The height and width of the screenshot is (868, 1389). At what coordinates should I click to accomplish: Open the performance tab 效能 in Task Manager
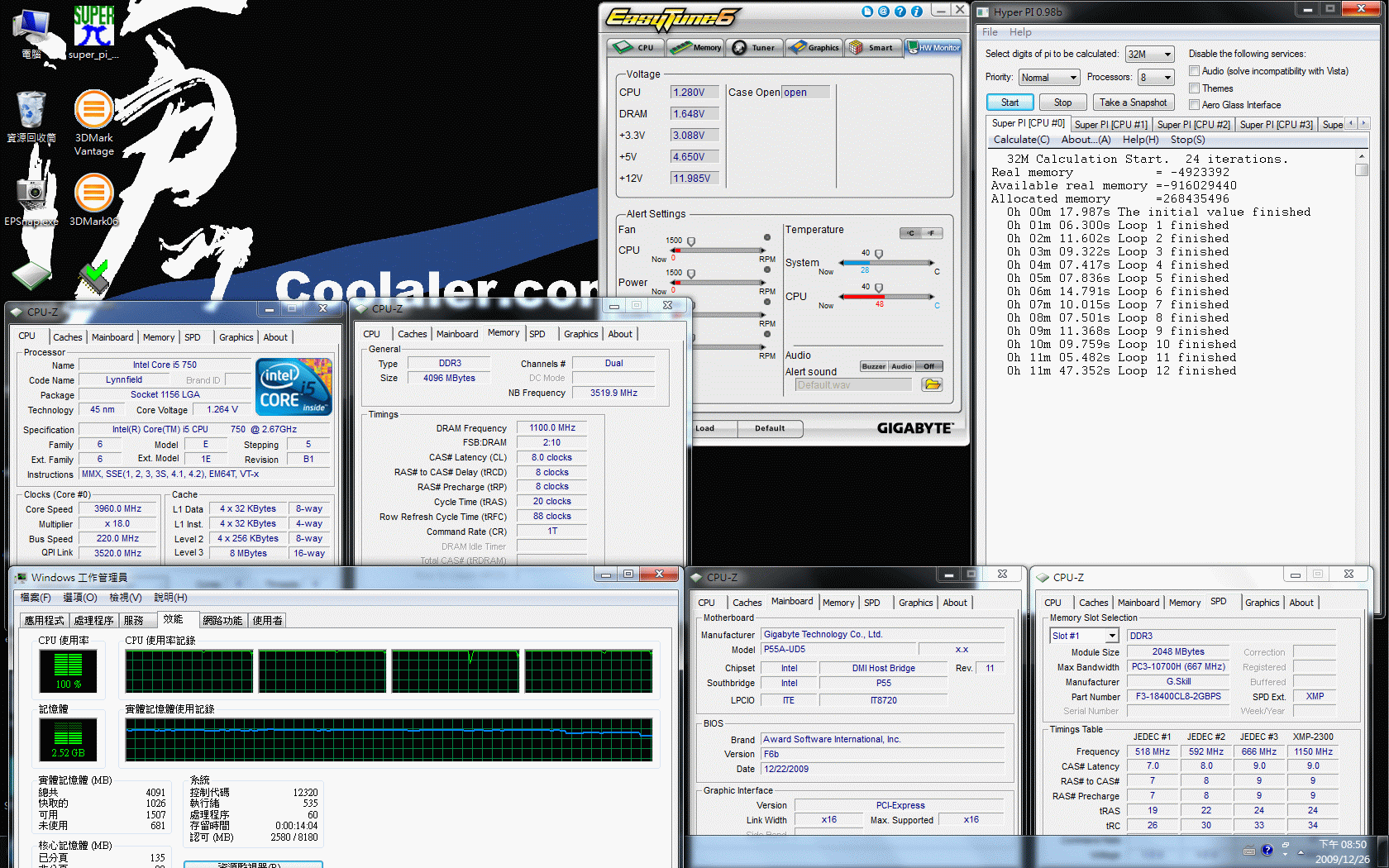(173, 619)
